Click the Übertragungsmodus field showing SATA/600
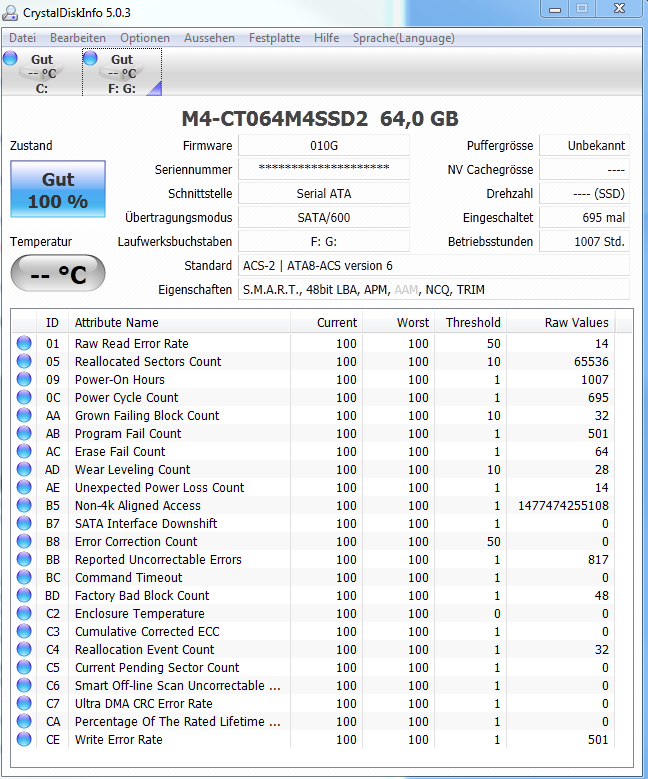The width and height of the screenshot is (648, 779). click(x=324, y=217)
